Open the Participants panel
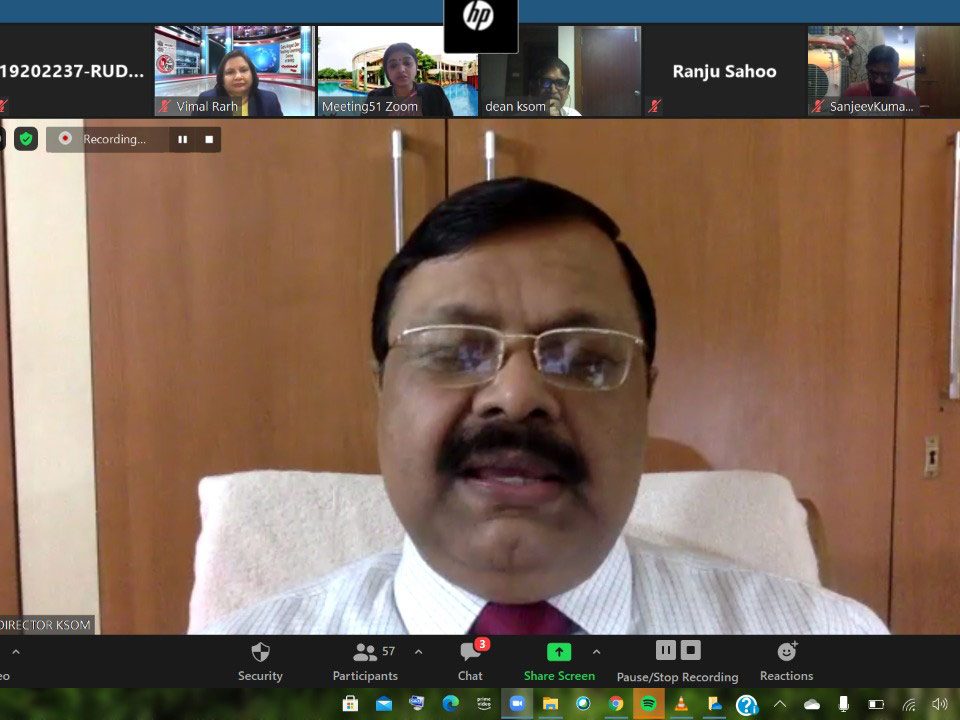 (x=365, y=662)
